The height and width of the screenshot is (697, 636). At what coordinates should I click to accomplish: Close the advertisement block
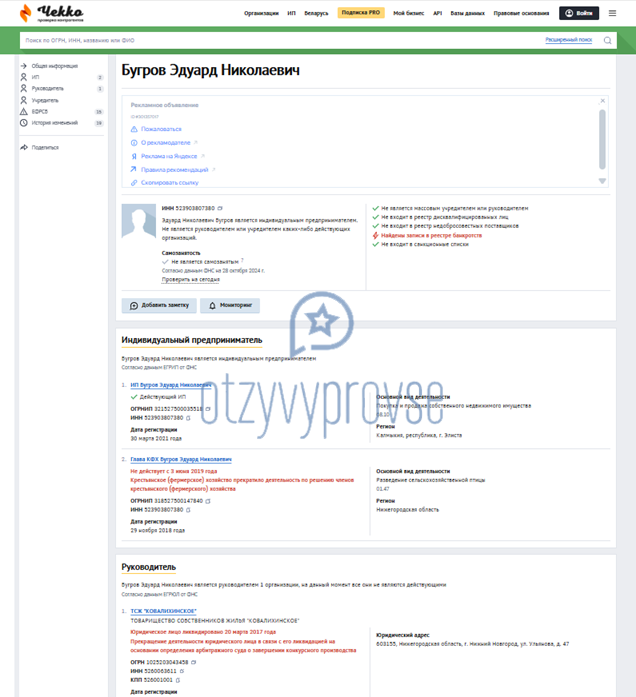coord(602,101)
